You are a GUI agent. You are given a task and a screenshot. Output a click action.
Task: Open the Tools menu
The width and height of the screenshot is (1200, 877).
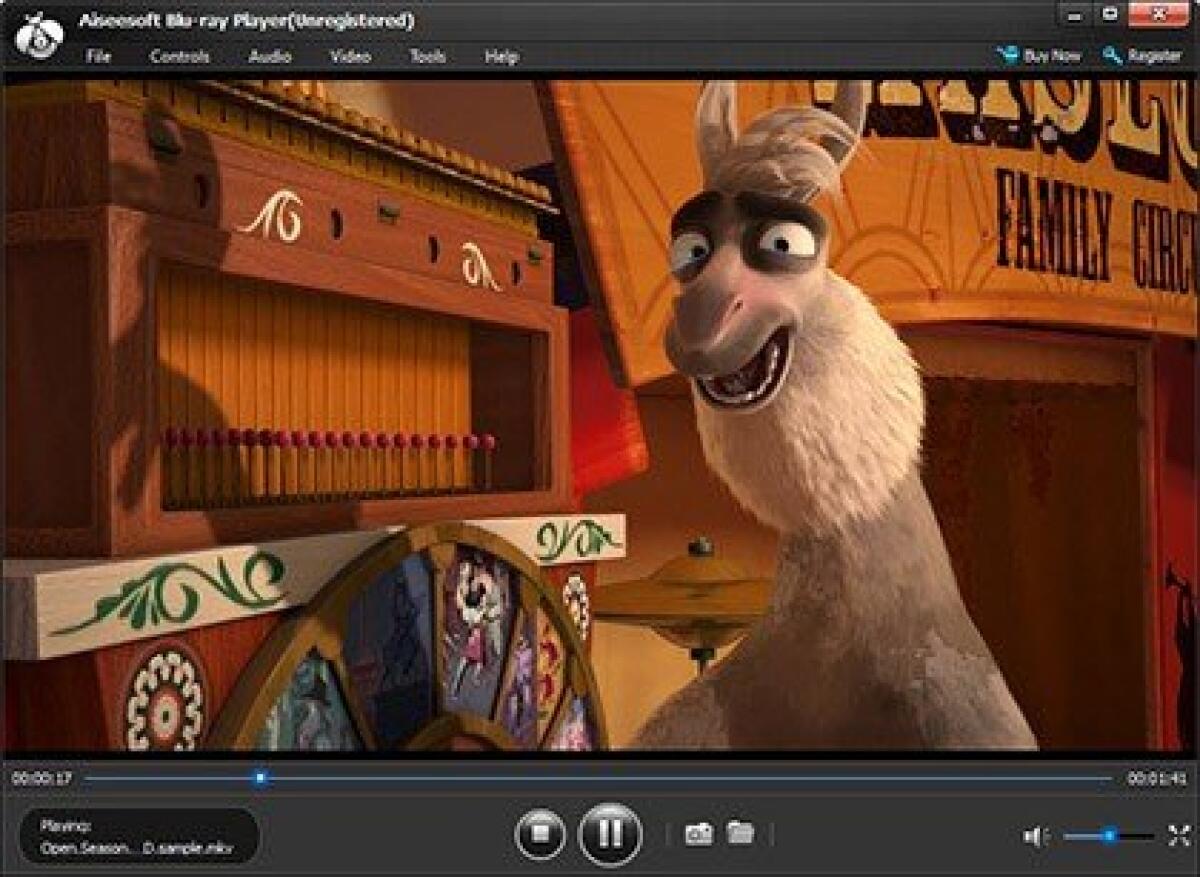point(427,57)
